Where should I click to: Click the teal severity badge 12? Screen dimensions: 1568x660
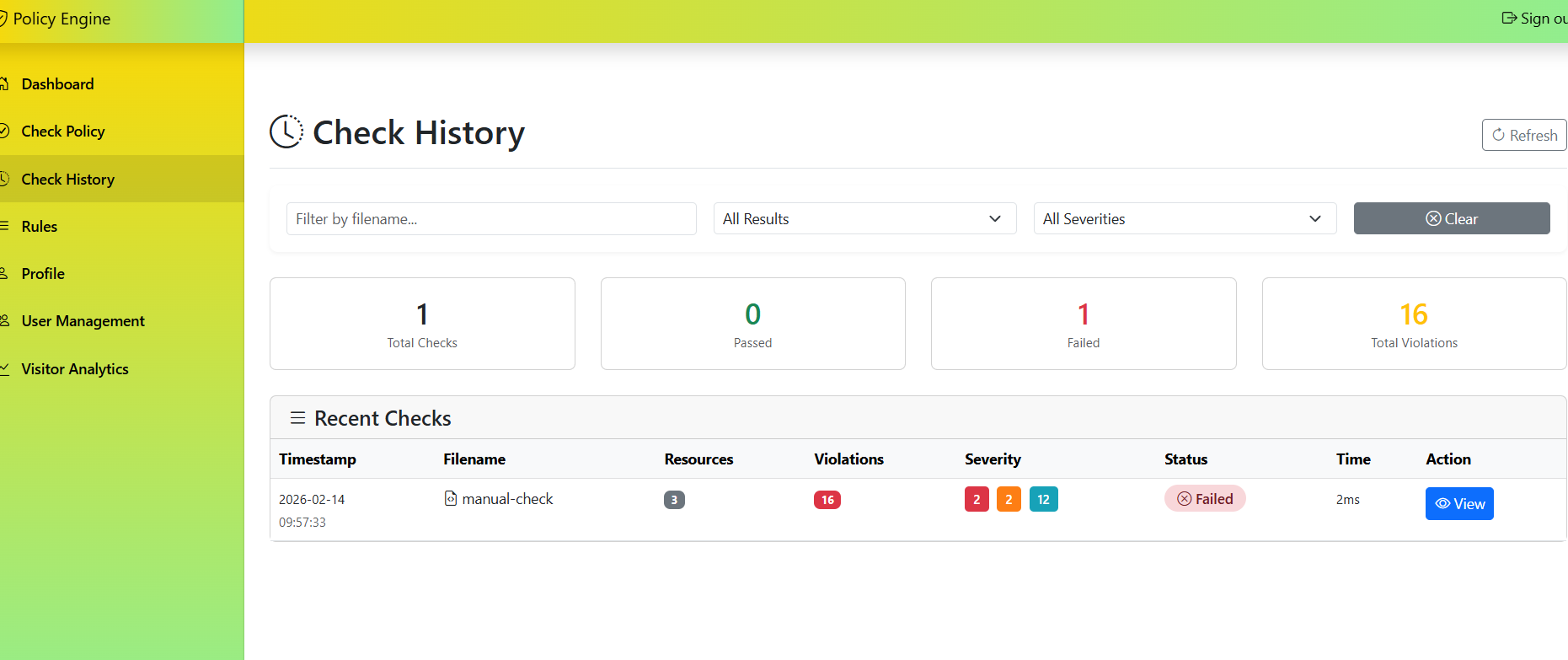click(1043, 500)
